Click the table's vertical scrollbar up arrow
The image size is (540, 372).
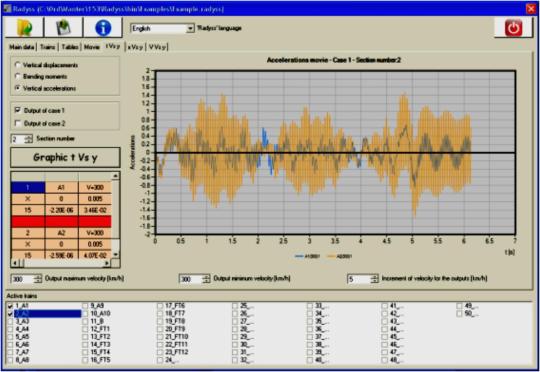click(116, 176)
